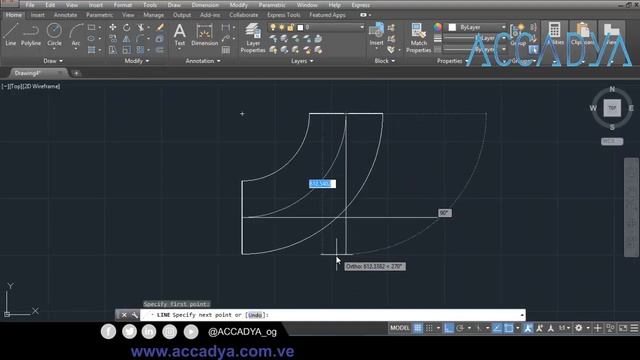Open Text tool options dropdown
The width and height of the screenshot is (640, 360).
(x=180, y=49)
